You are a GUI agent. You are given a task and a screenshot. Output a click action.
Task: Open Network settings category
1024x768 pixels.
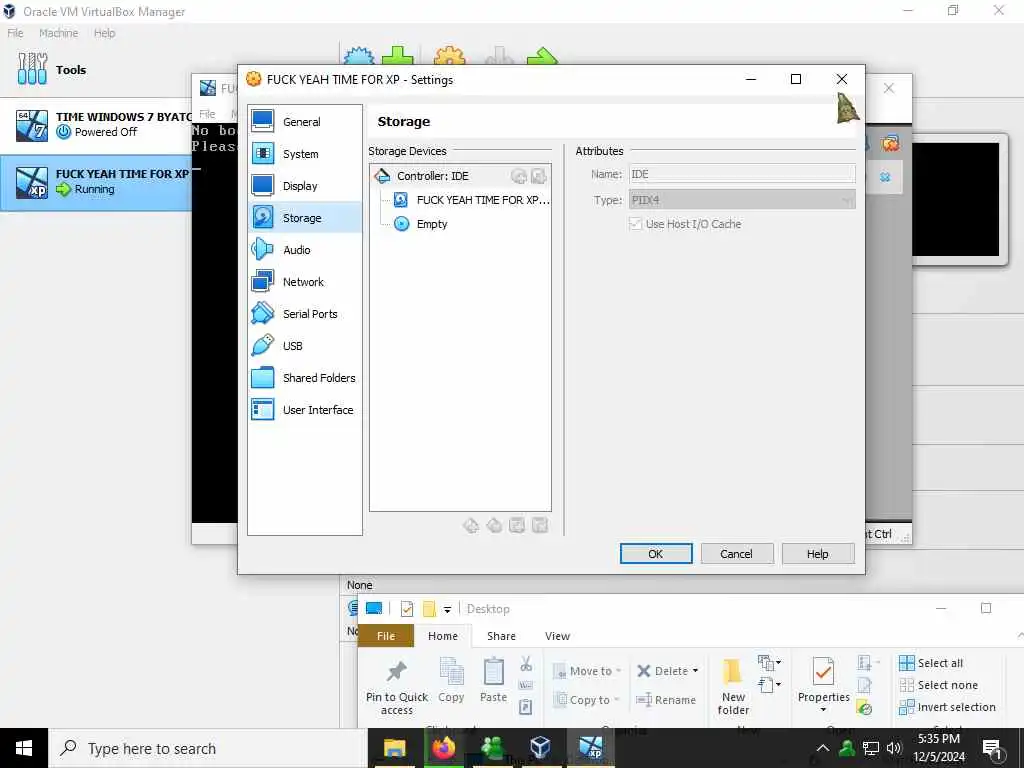tap(304, 281)
